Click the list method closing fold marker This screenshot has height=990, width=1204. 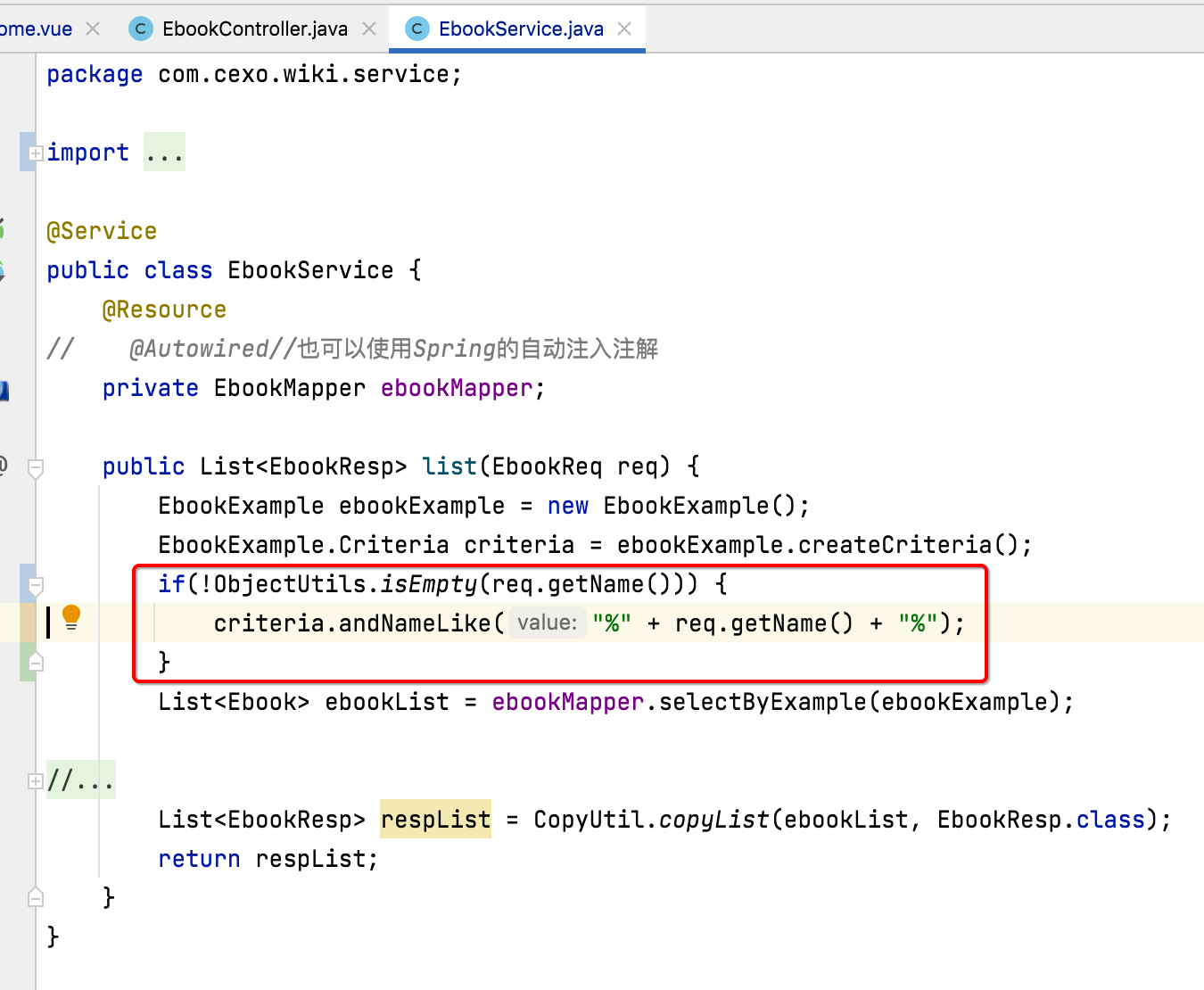(x=36, y=897)
